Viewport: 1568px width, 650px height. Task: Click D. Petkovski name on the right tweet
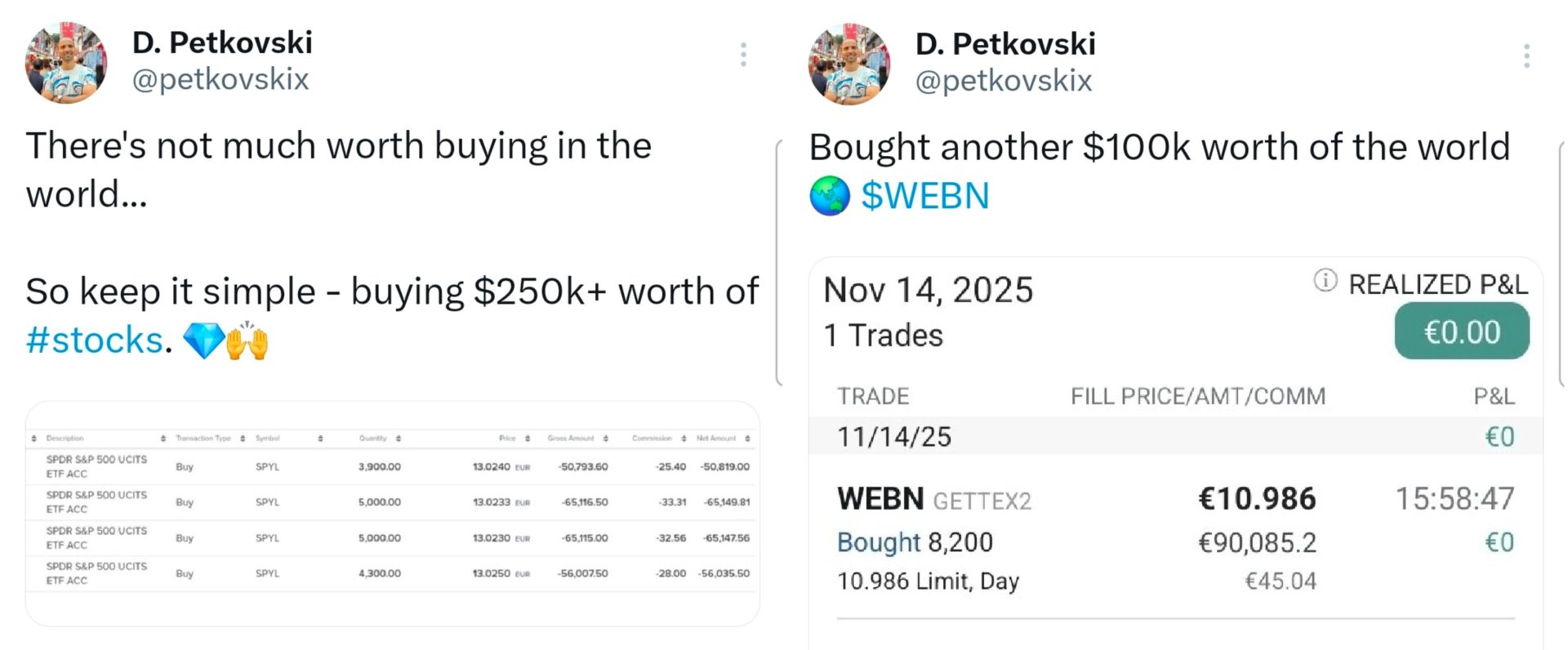pyautogui.click(x=1005, y=43)
